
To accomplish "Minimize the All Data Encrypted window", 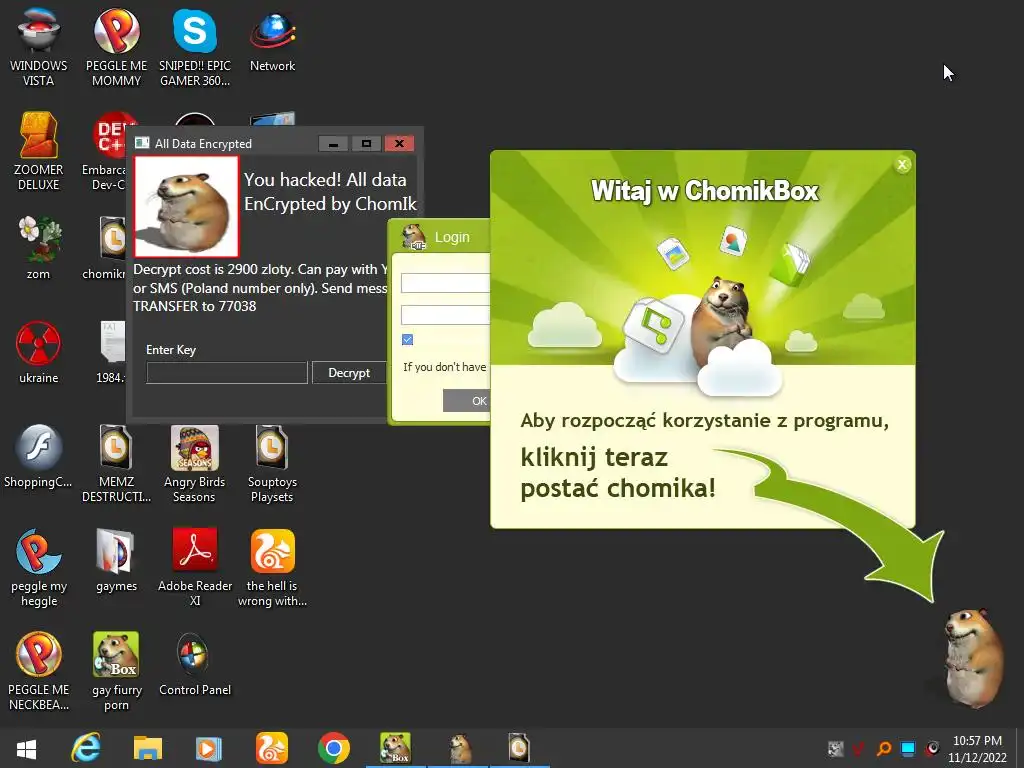I will 333,144.
